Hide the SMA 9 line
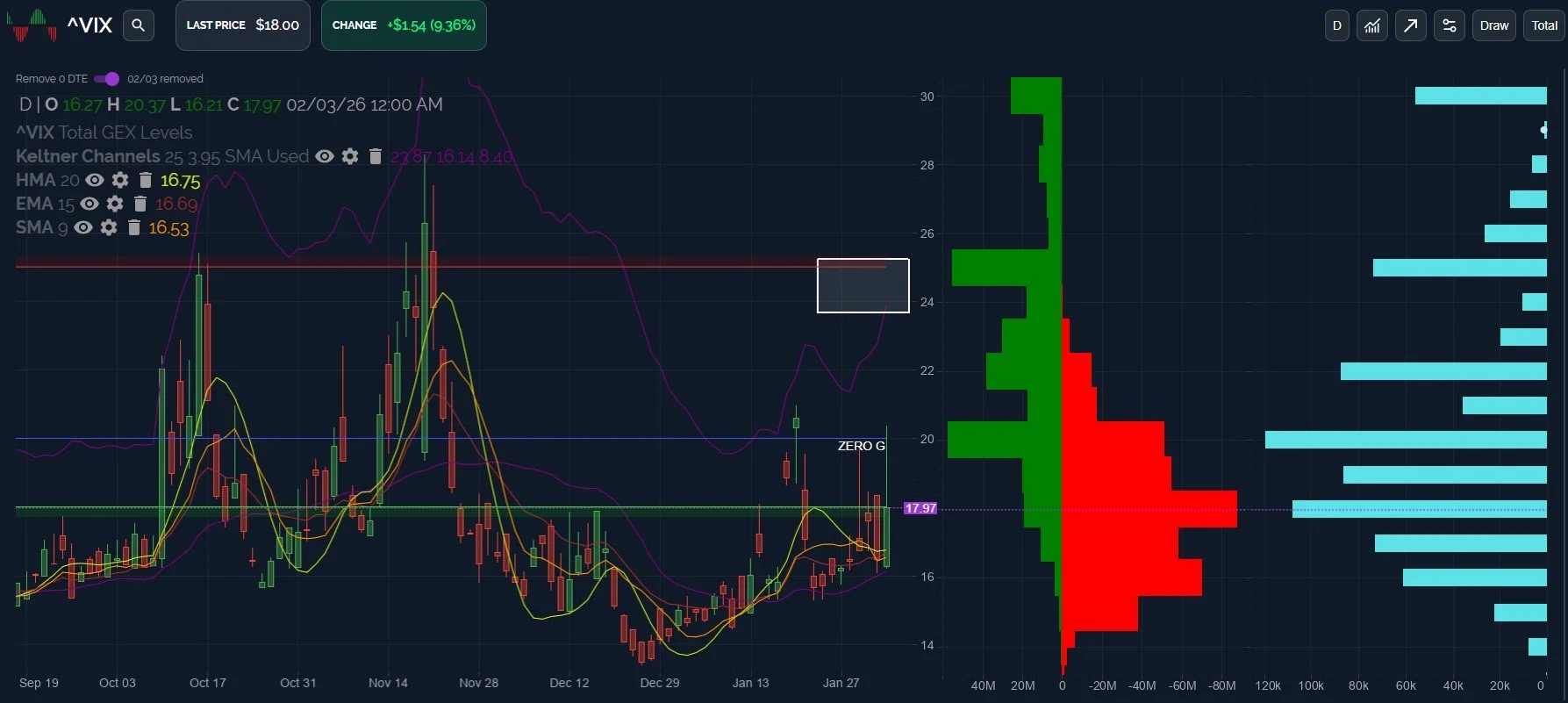The width and height of the screenshot is (1568, 703). 83,227
